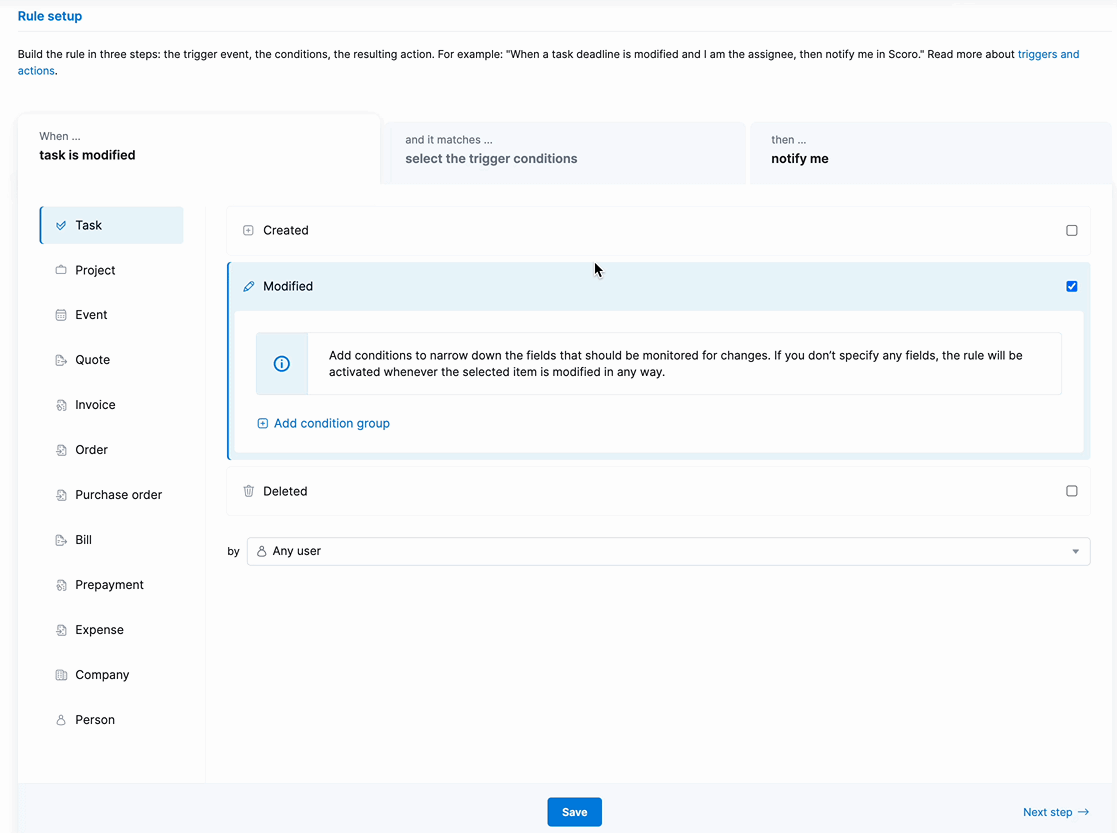Click the Expense icon
1117x833 pixels.
point(61,630)
